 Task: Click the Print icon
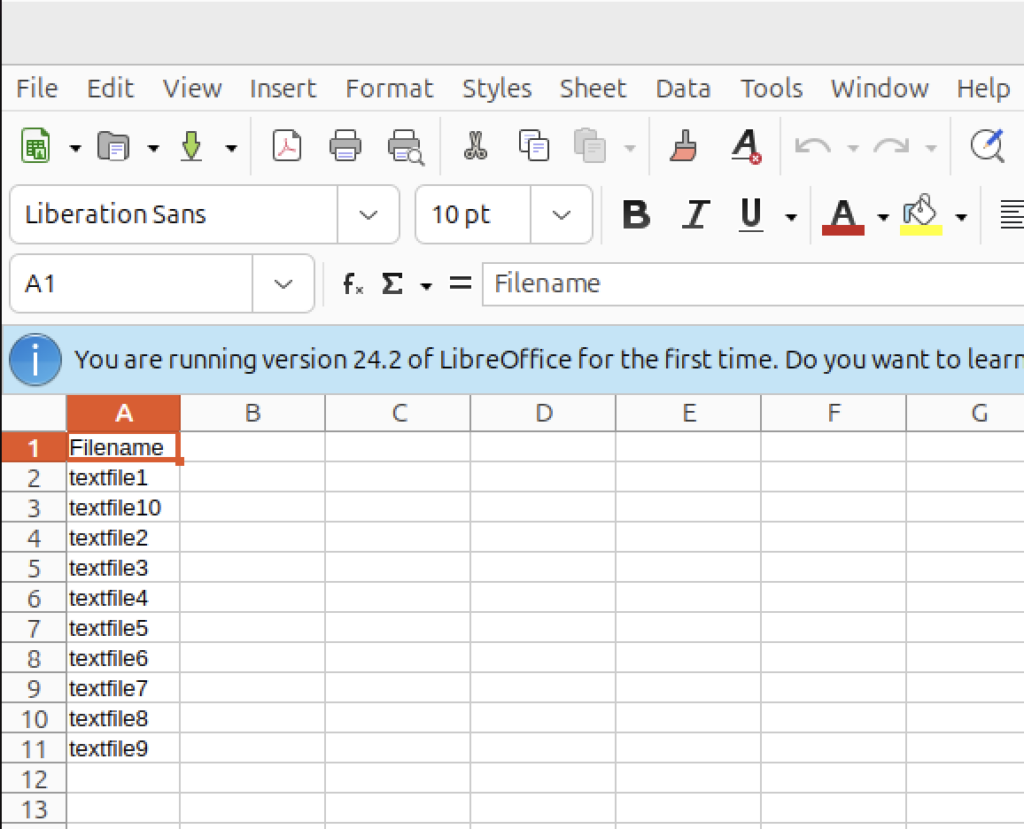tap(345, 146)
